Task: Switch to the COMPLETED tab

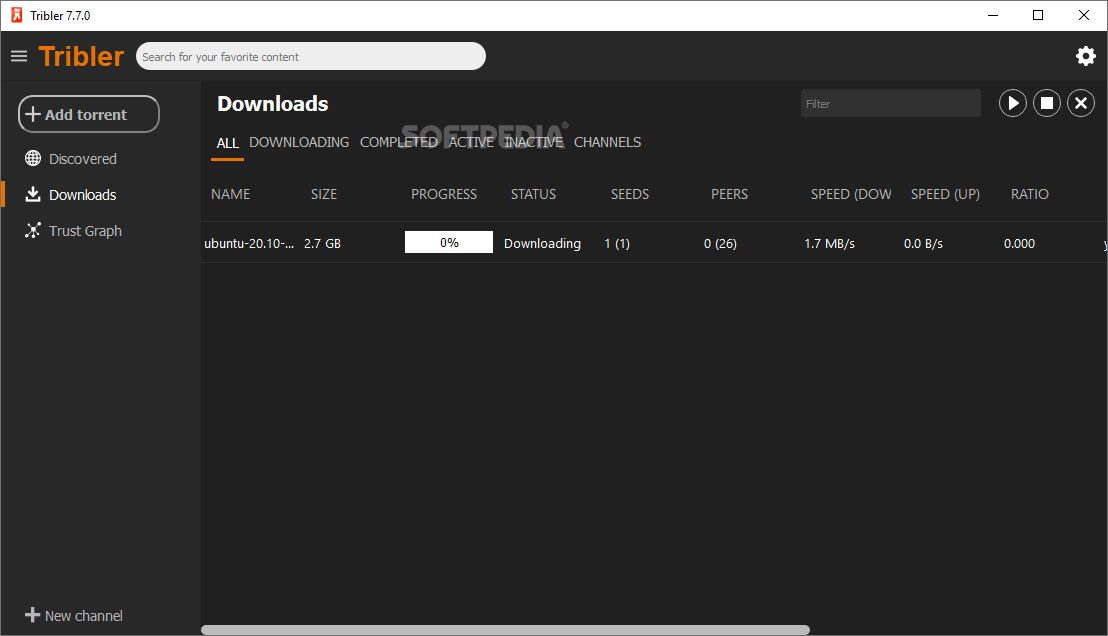Action: pyautogui.click(x=399, y=142)
